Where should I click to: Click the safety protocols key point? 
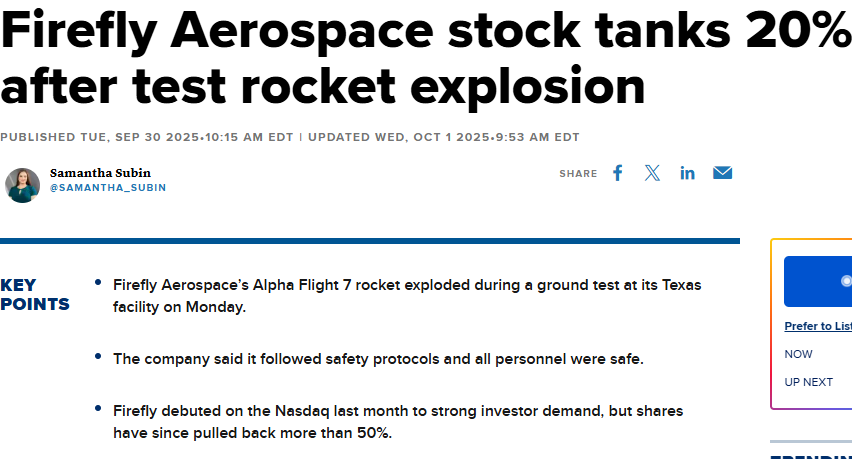click(378, 359)
